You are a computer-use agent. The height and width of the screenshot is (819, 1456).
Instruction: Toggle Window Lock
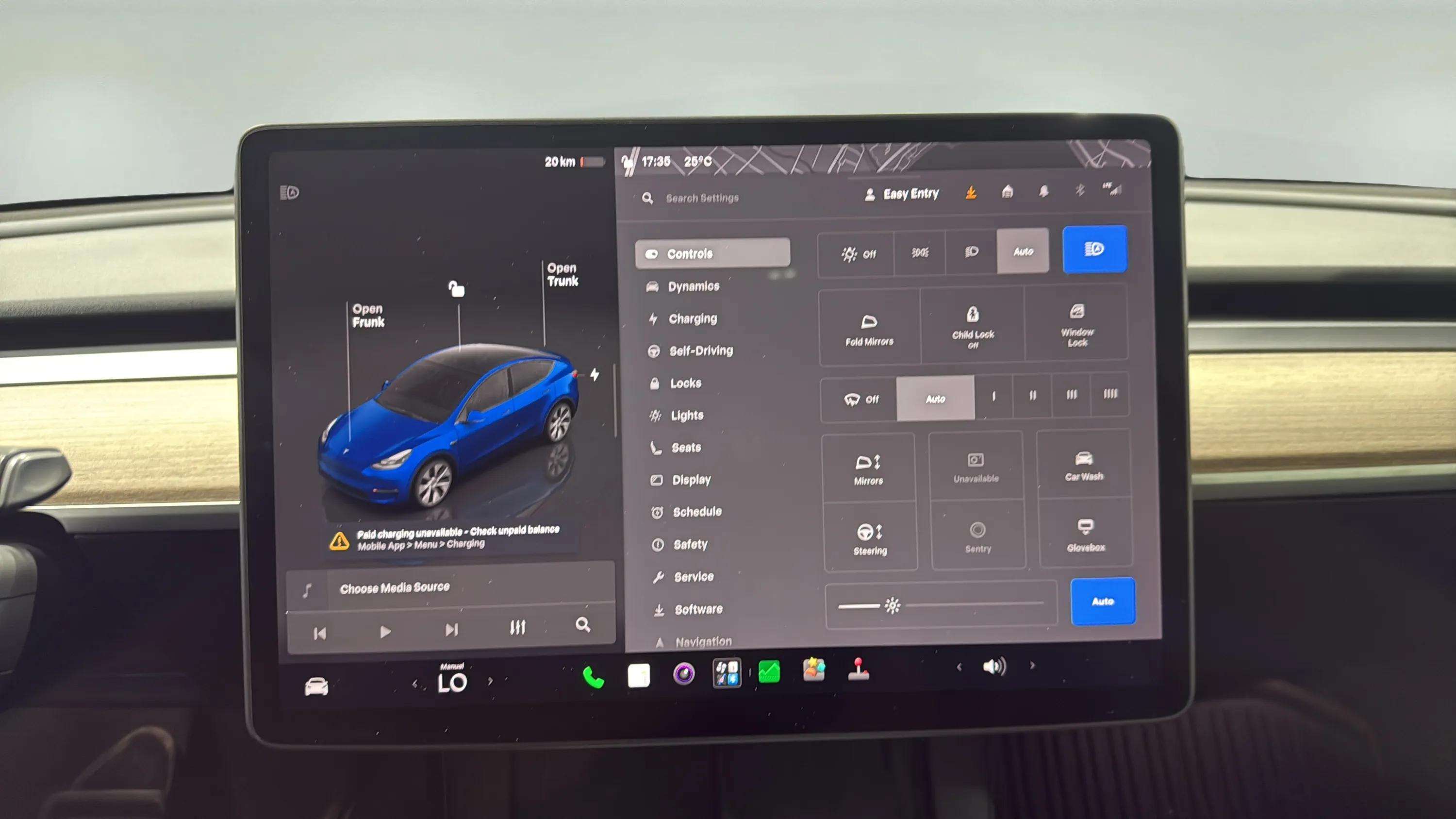1077,324
